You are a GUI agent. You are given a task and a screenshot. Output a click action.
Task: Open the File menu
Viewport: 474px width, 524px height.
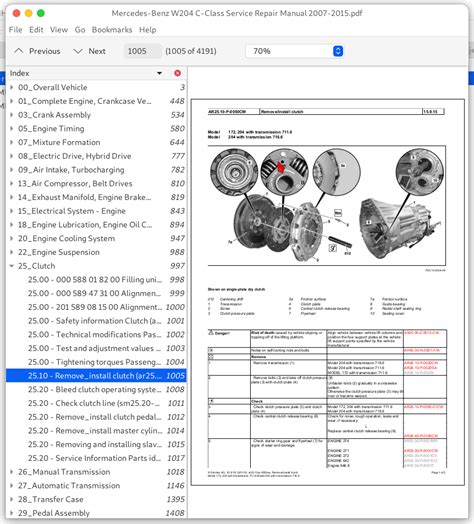[15, 30]
